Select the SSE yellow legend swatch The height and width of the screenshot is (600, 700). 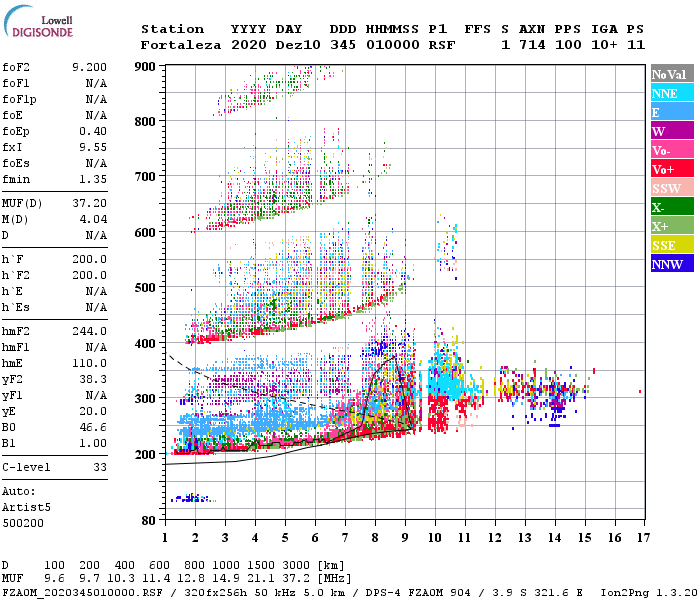click(672, 245)
